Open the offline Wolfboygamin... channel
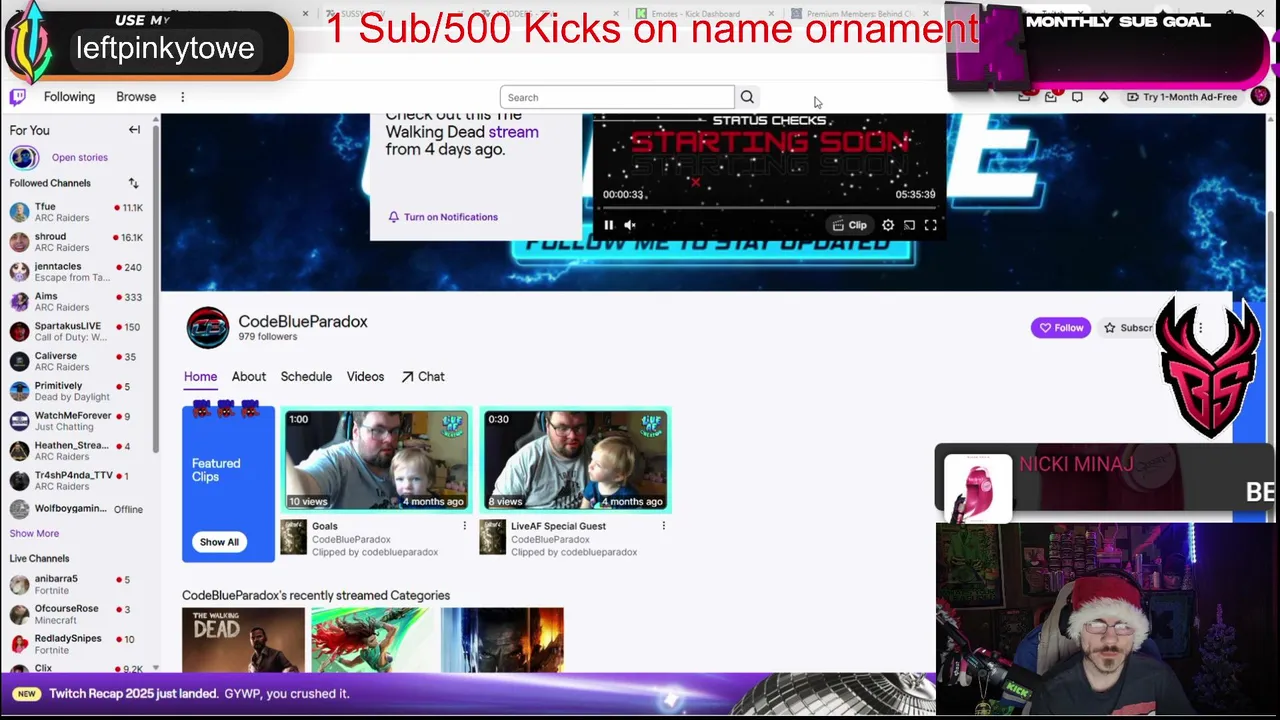Image resolution: width=1280 pixels, height=720 pixels. pos(77,509)
